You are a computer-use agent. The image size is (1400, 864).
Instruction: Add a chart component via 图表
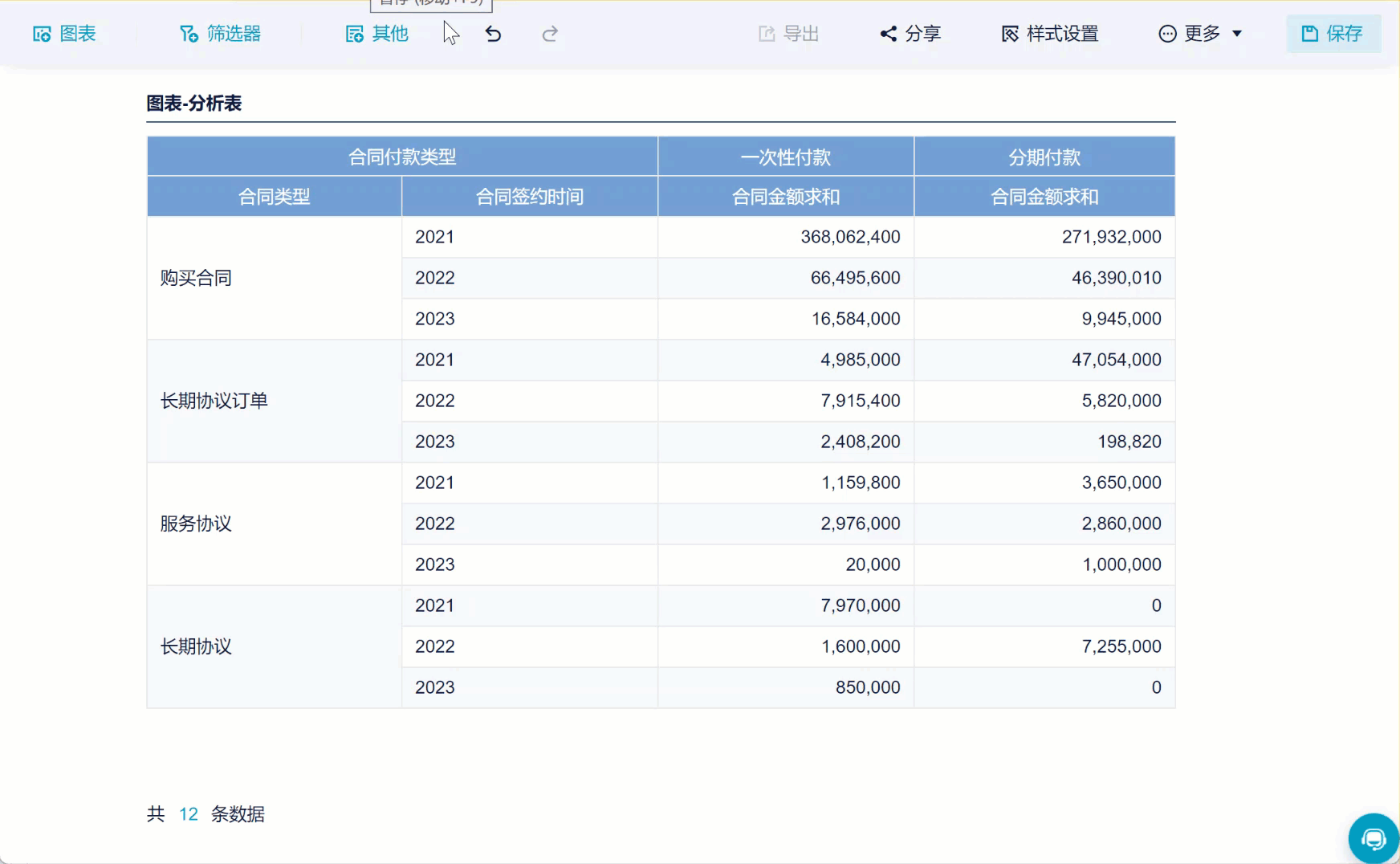click(64, 34)
